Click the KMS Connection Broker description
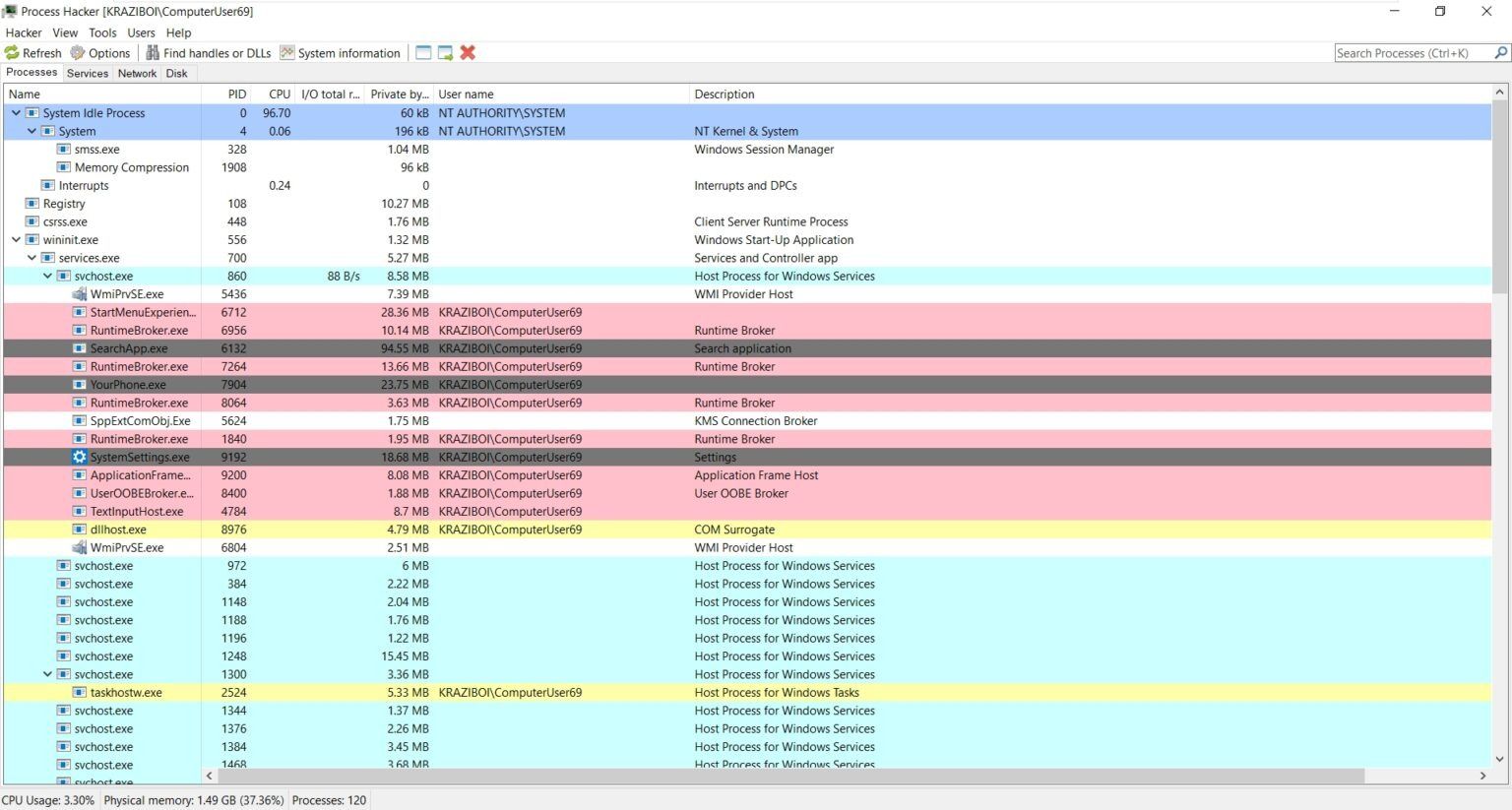 756,420
